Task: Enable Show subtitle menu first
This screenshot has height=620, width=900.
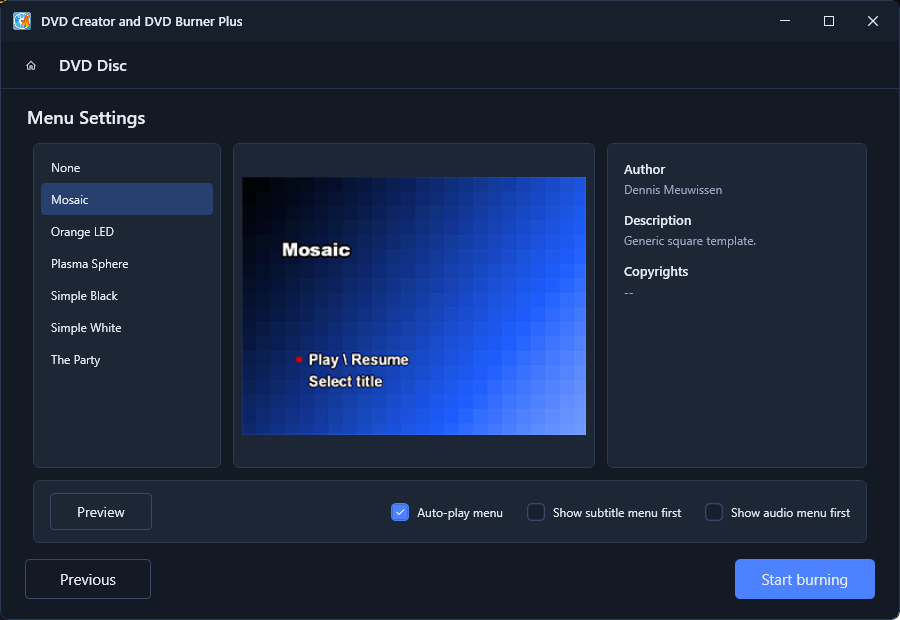Action: [x=536, y=512]
